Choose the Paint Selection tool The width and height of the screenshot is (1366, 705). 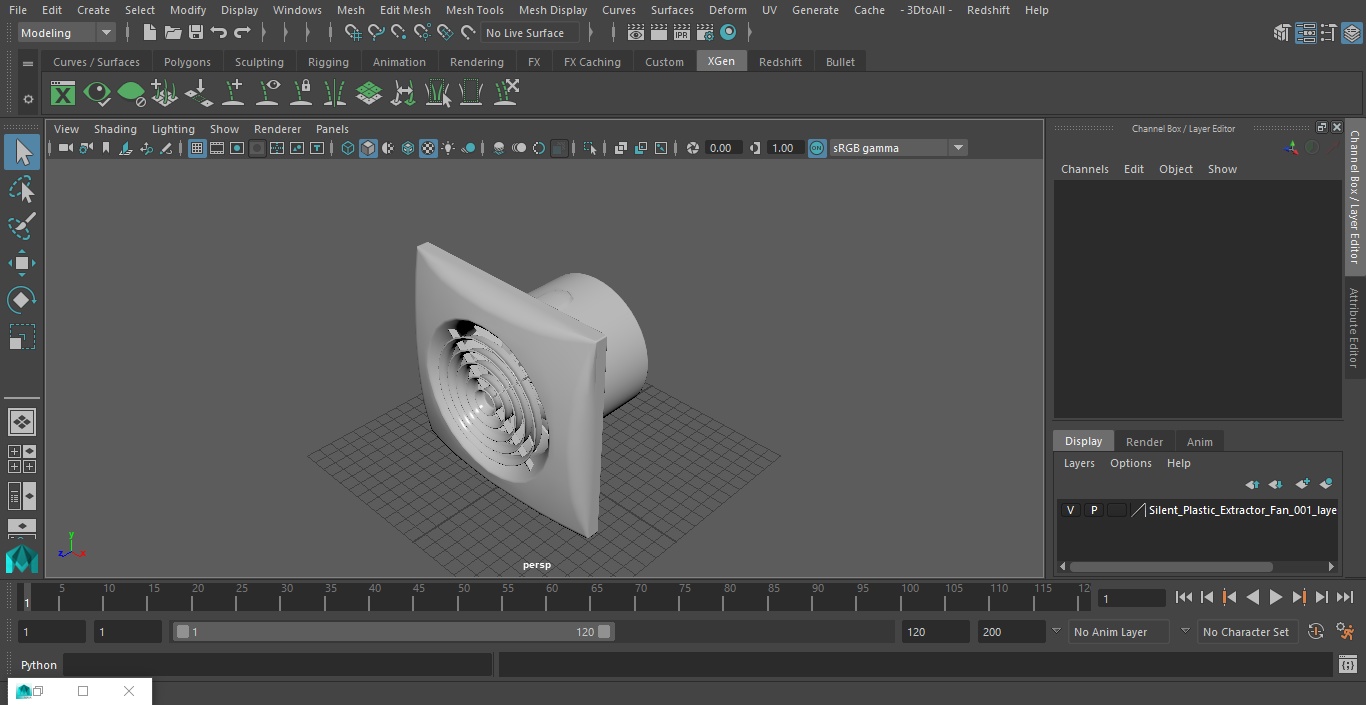22,226
